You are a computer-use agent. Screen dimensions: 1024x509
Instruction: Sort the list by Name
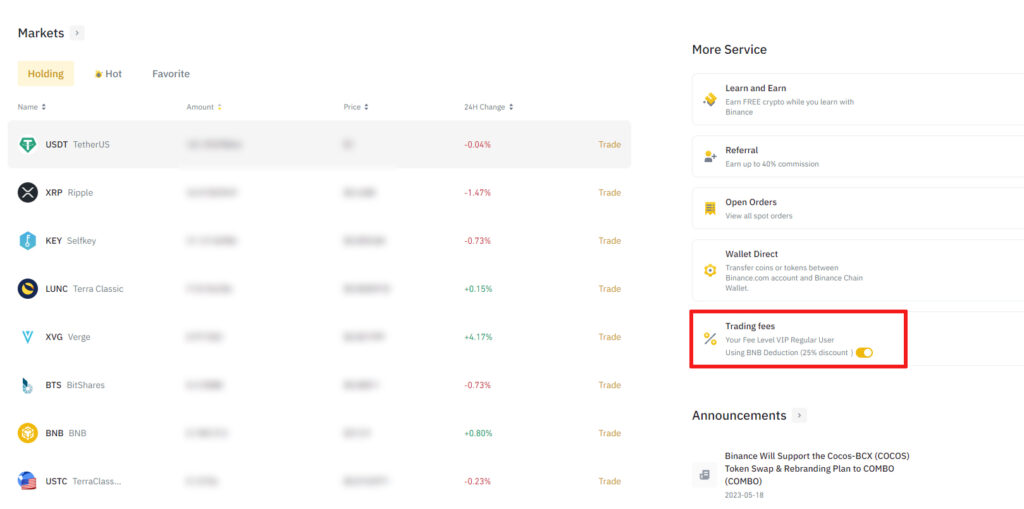click(x=31, y=107)
